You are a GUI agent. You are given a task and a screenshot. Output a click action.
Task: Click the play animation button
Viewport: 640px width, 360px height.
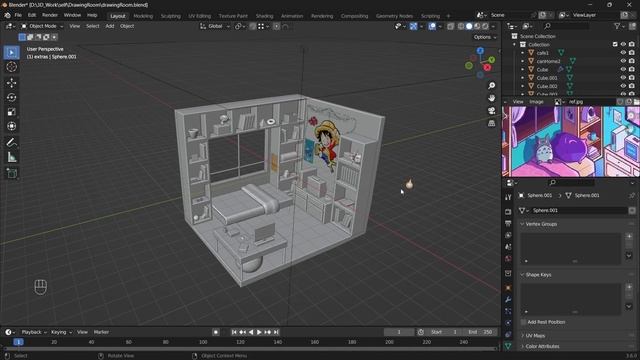click(259, 332)
